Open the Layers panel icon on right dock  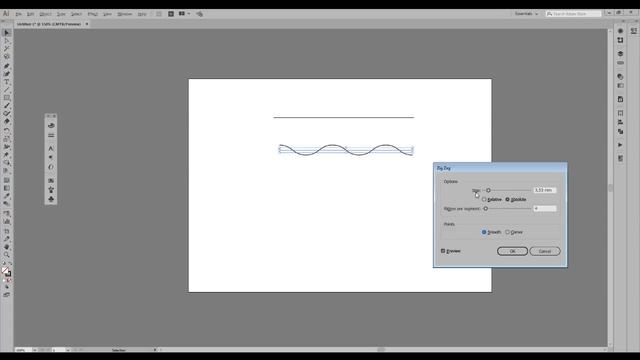620,53
